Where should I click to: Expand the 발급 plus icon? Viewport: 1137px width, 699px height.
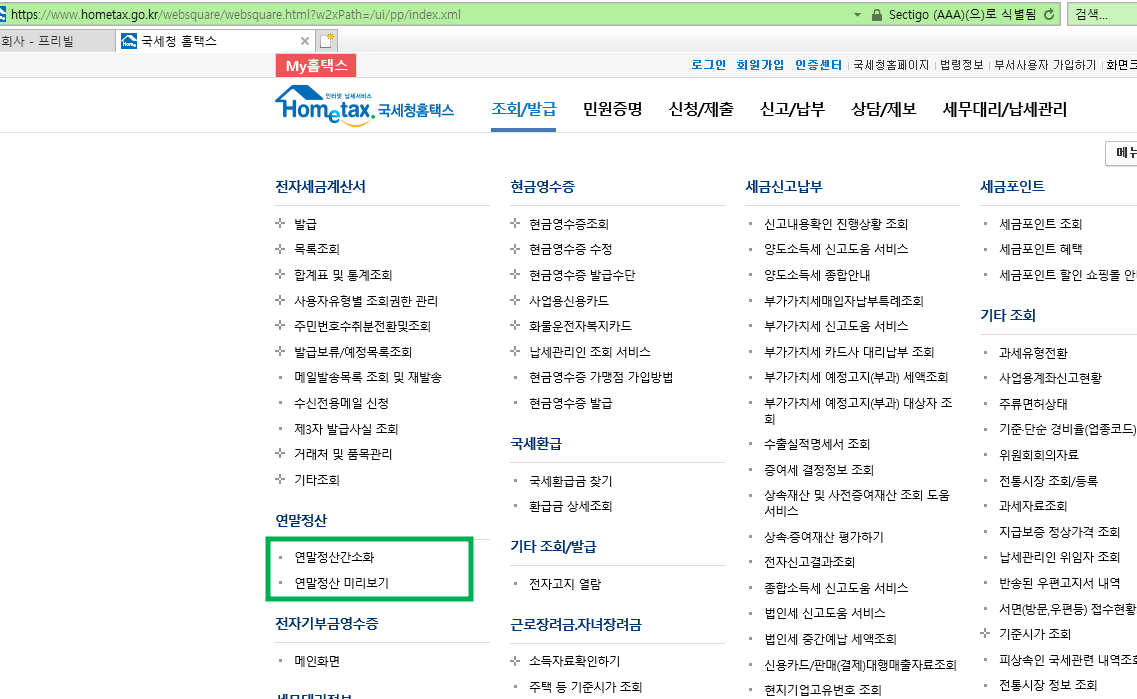tap(280, 223)
